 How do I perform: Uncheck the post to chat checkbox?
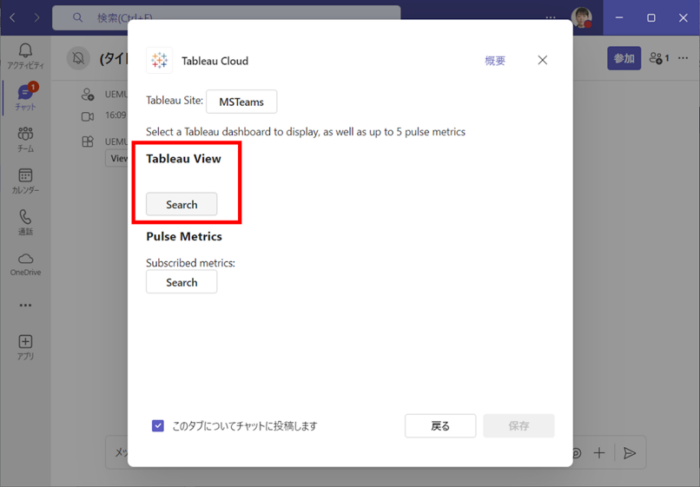[x=158, y=426]
